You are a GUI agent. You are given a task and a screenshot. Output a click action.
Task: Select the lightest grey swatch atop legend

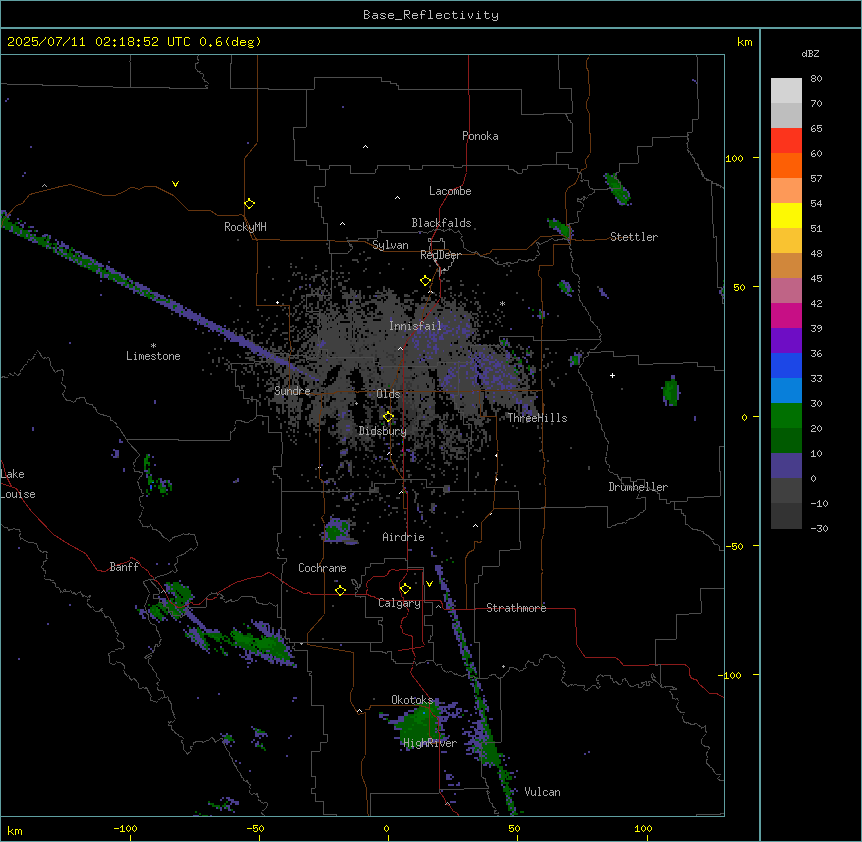[786, 91]
